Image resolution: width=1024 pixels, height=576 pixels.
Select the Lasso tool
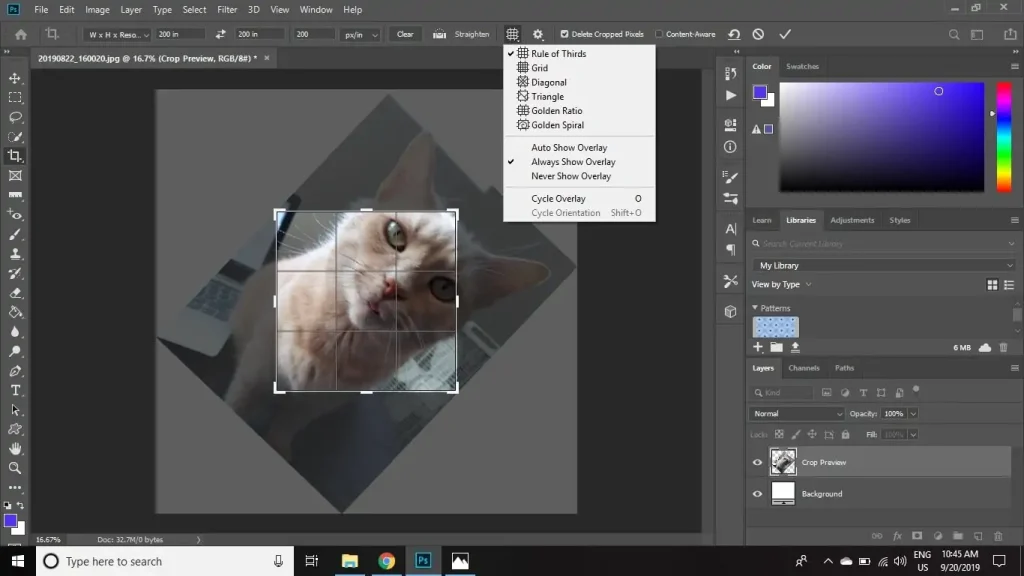(15, 117)
